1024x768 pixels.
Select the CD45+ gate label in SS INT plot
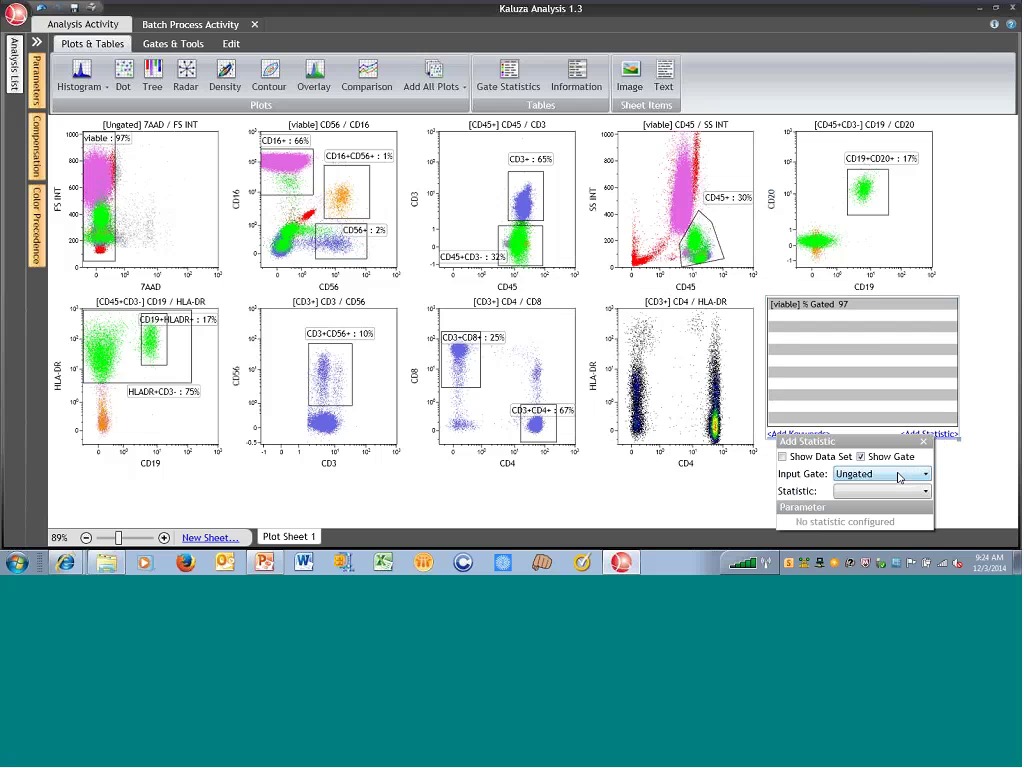[x=728, y=197]
